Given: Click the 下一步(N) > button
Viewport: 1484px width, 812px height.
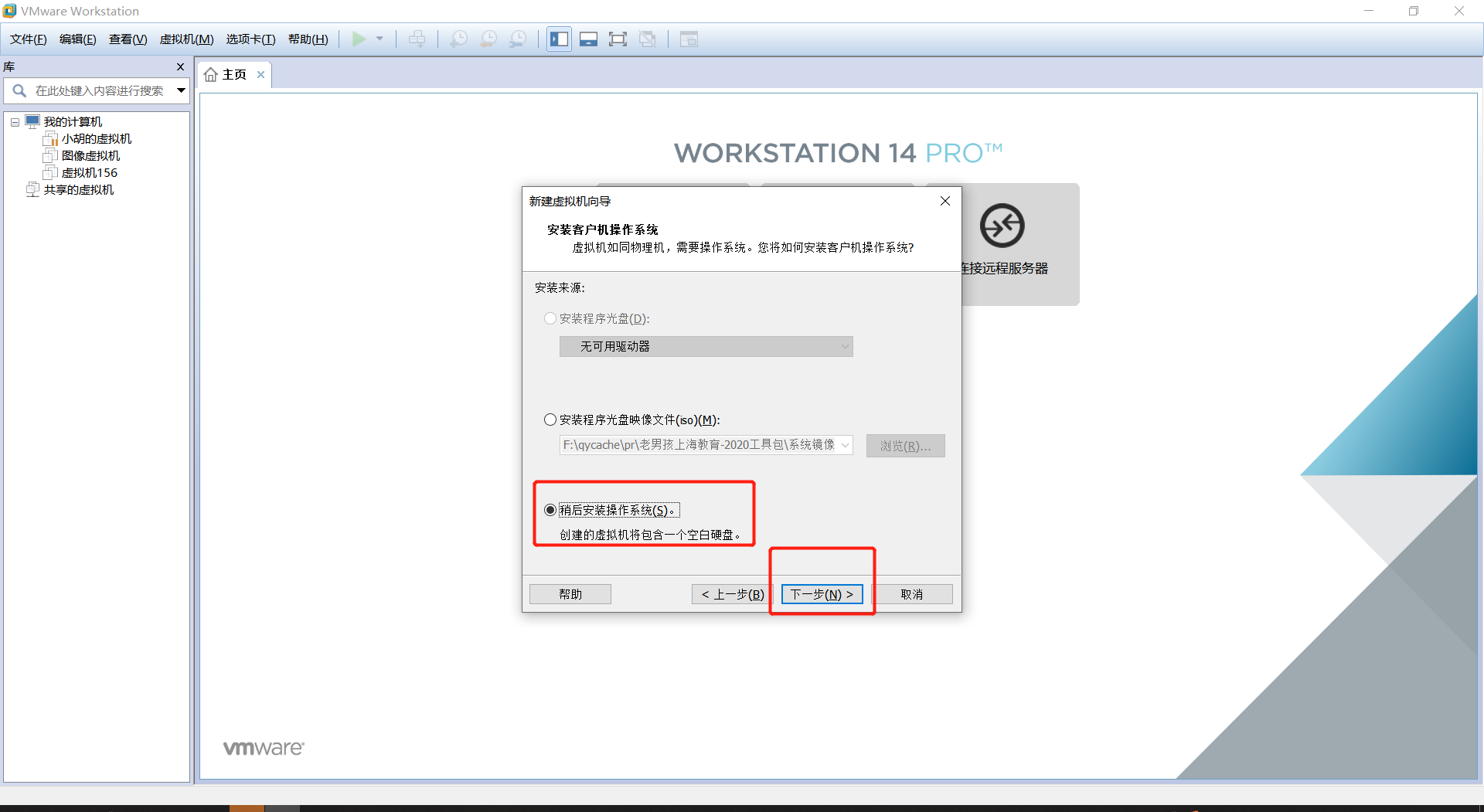Looking at the screenshot, I should click(822, 594).
